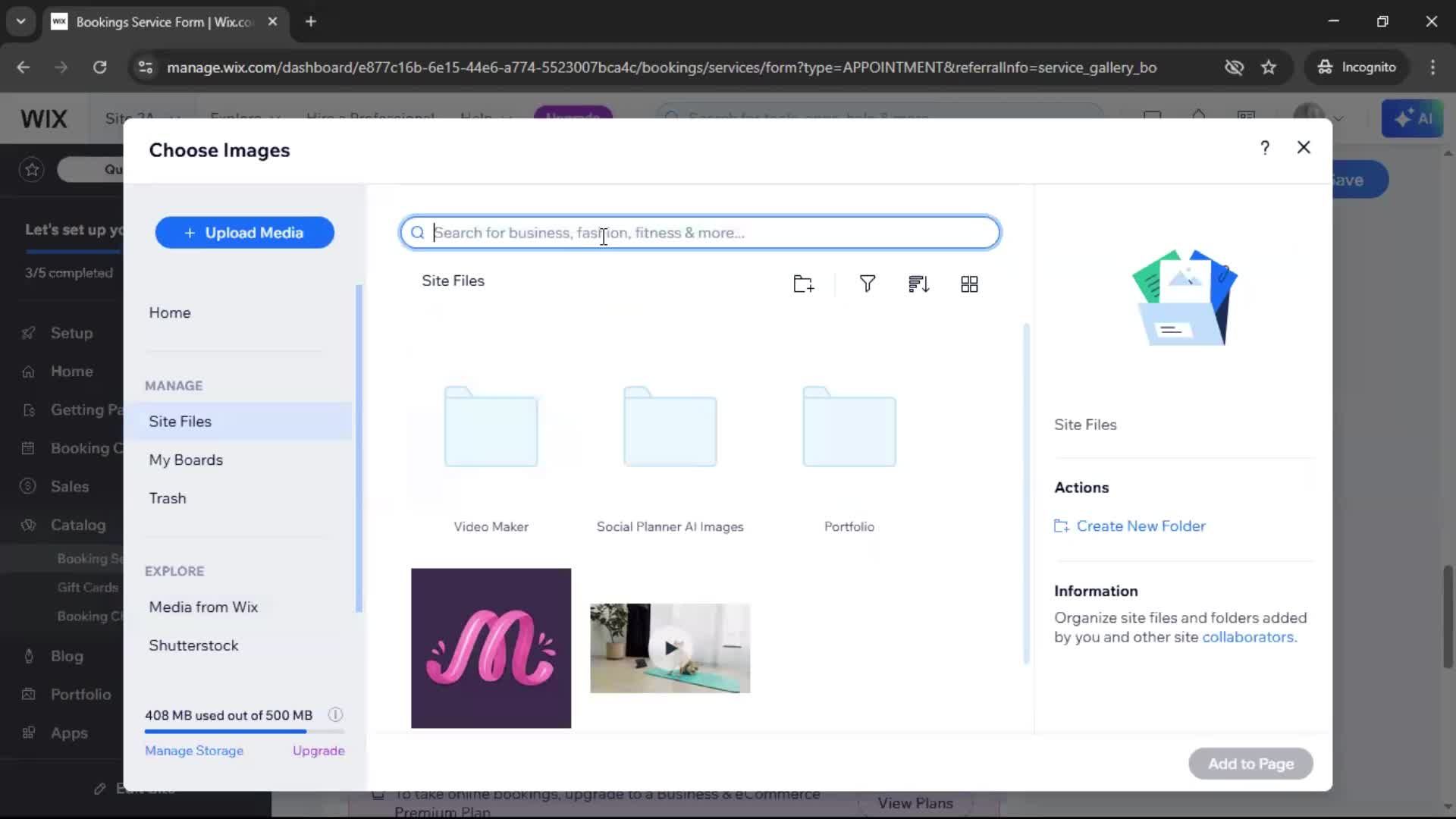Image resolution: width=1456 pixels, height=819 pixels.
Task: Click the Incognito indicator
Action: (1357, 67)
